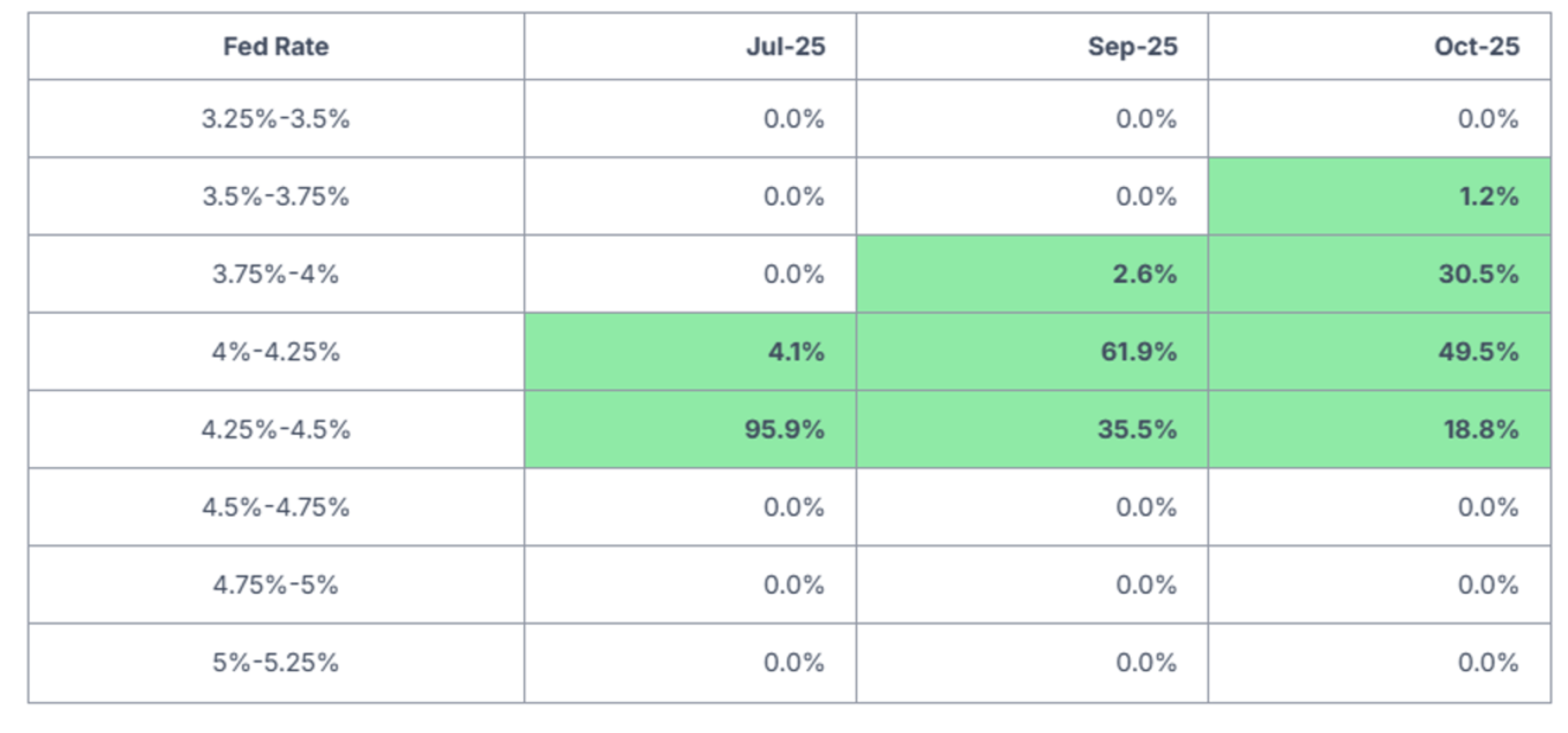Click the green 1.2% cell
Image resolution: width=1568 pixels, height=733 pixels.
(1488, 196)
